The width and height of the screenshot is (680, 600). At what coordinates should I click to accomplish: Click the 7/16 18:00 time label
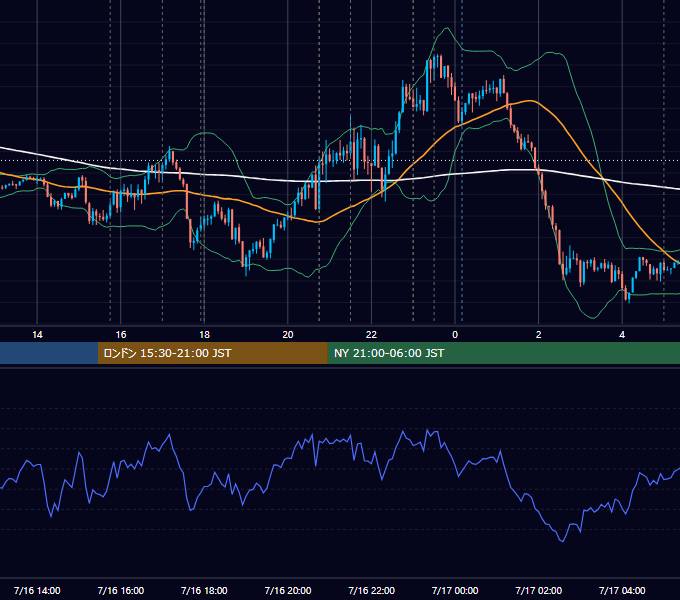[x=204, y=590]
